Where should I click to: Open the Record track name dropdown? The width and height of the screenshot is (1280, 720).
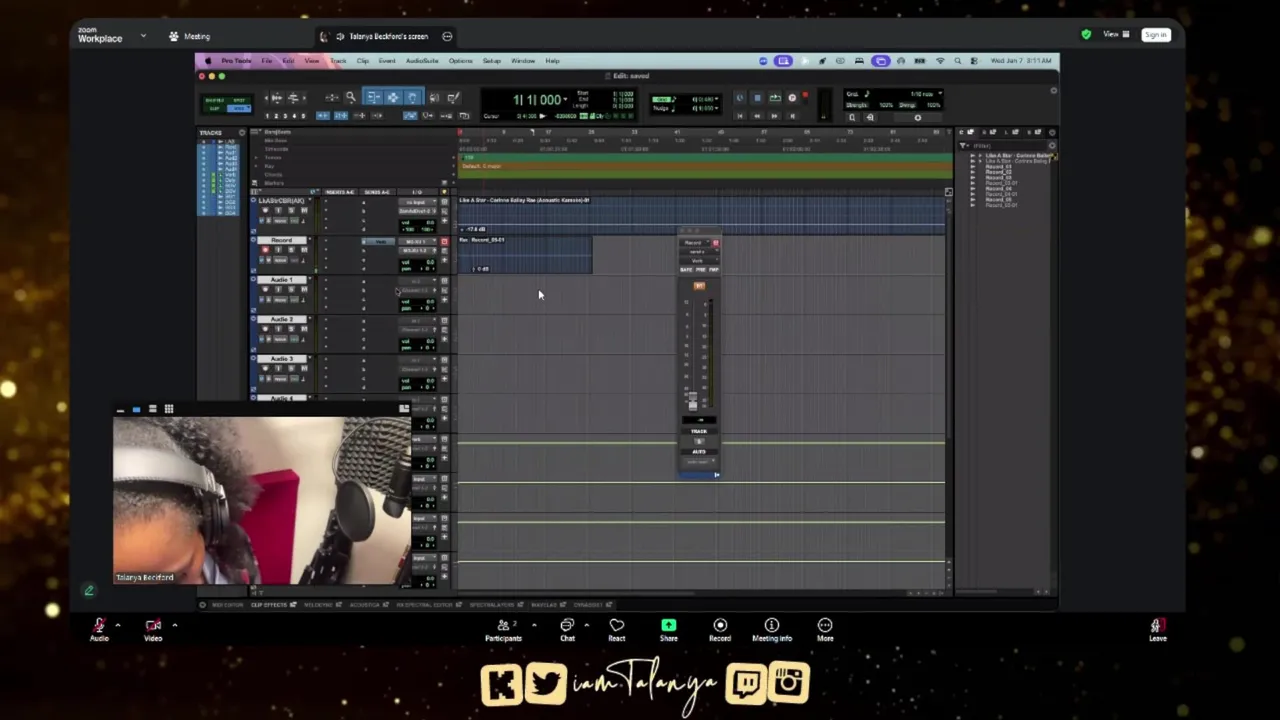coord(310,240)
